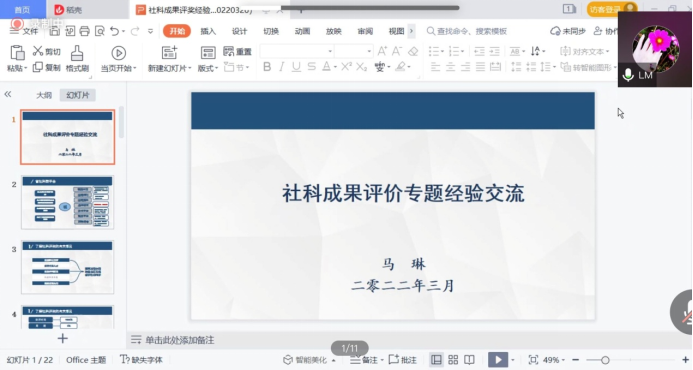Open the Insert (插入) ribbon tab
693x370 pixels.
pos(208,31)
